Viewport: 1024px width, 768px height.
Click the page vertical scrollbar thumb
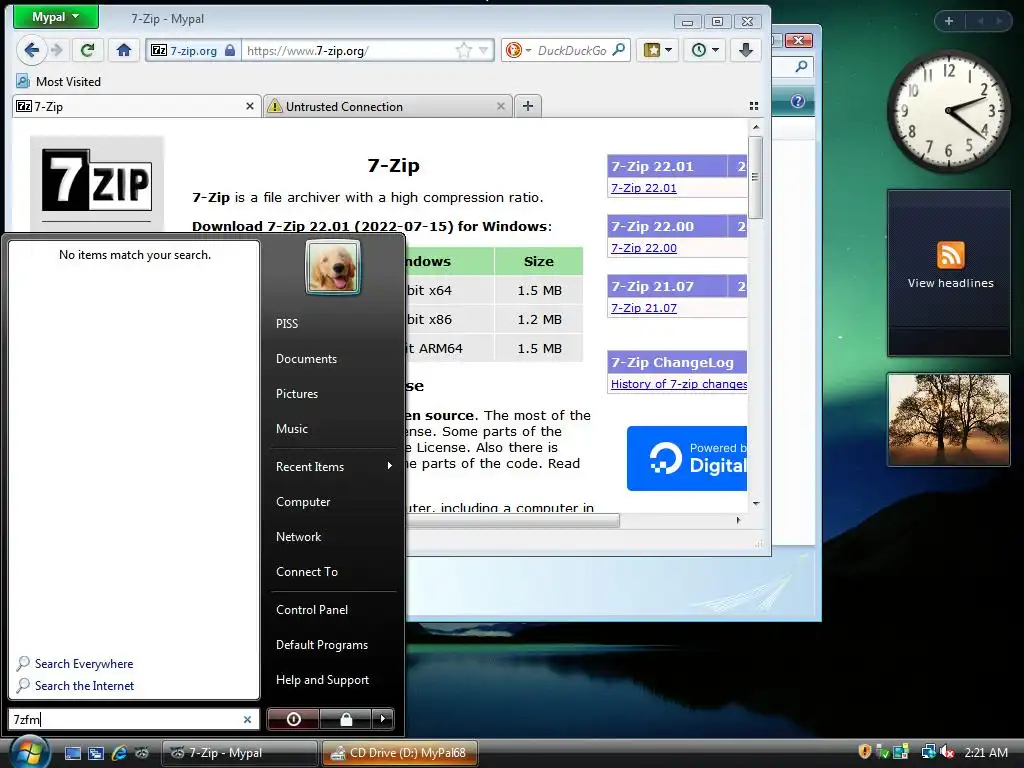[x=756, y=177]
